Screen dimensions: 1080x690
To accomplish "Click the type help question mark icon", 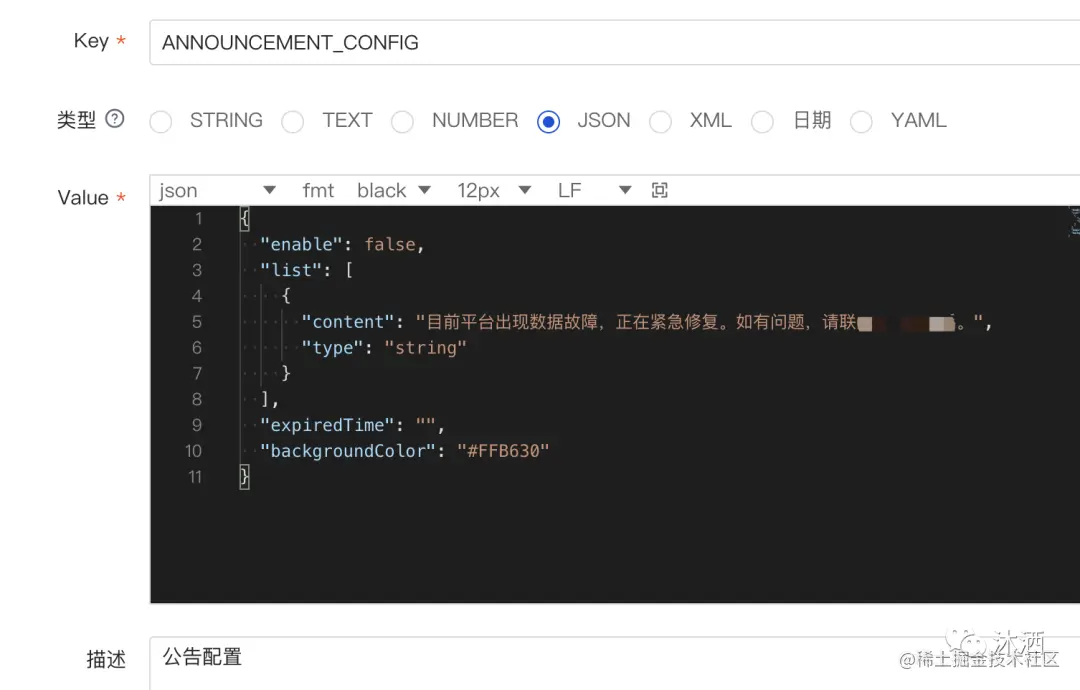I will coord(114,119).
